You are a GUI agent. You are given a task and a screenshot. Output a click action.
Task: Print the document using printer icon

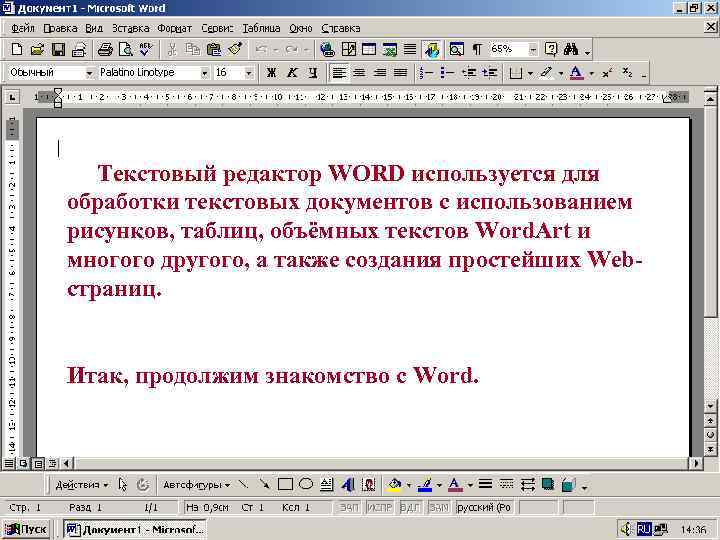[105, 49]
